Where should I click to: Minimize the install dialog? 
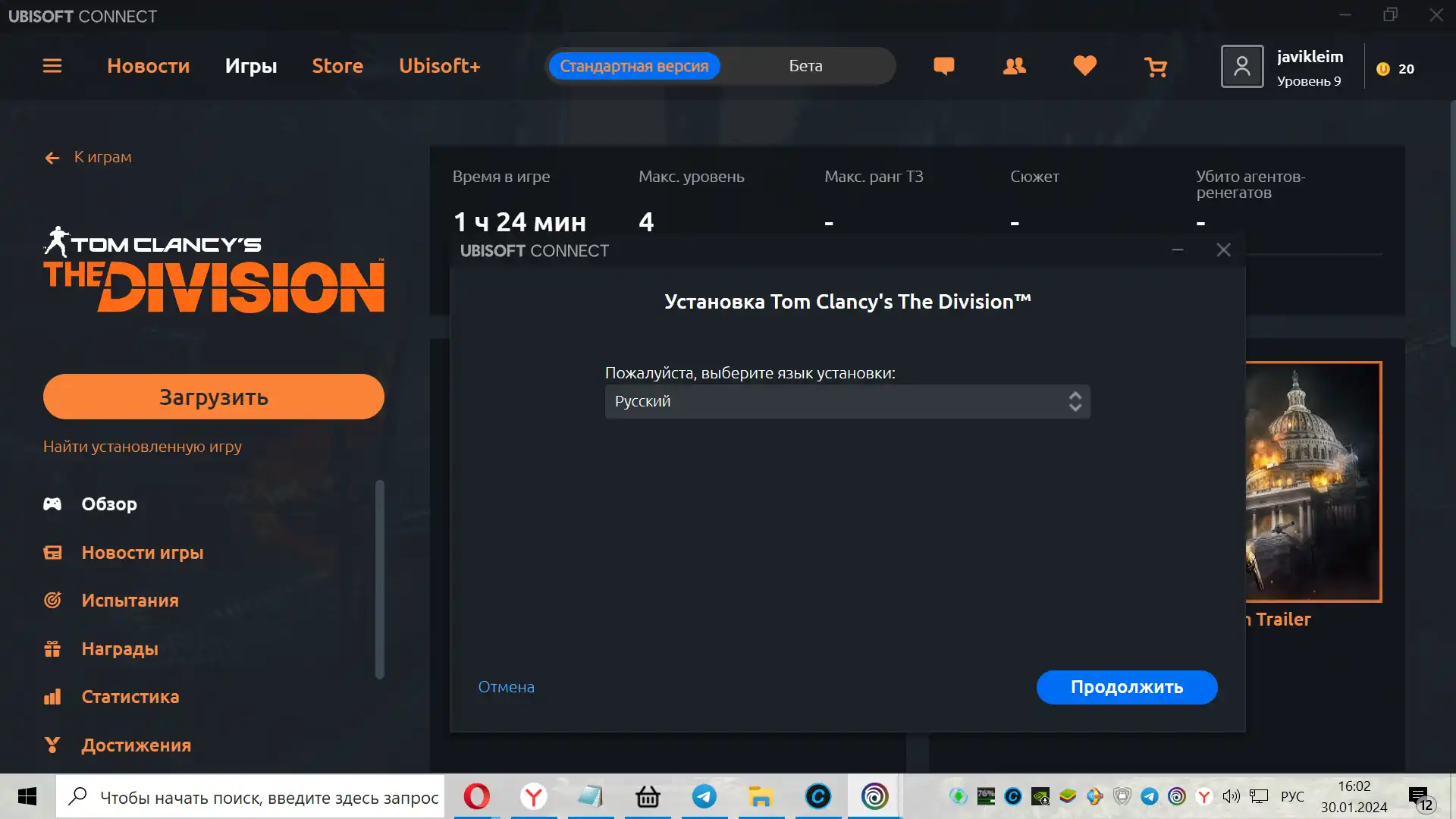pyautogui.click(x=1178, y=250)
